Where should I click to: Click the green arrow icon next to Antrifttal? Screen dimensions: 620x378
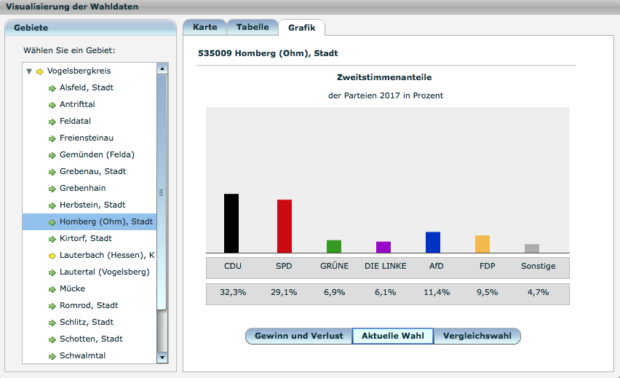tap(52, 105)
